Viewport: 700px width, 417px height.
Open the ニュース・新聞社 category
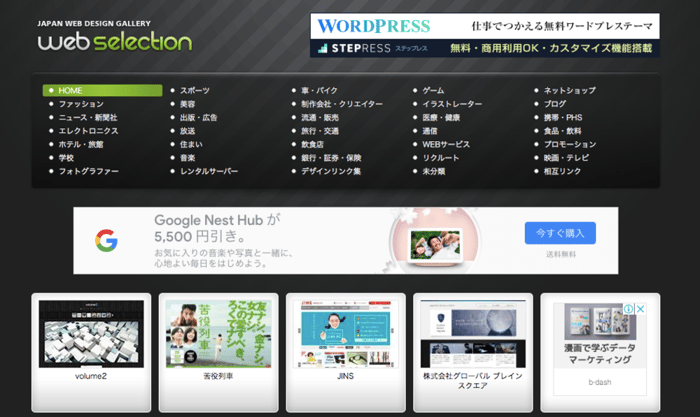[88, 117]
